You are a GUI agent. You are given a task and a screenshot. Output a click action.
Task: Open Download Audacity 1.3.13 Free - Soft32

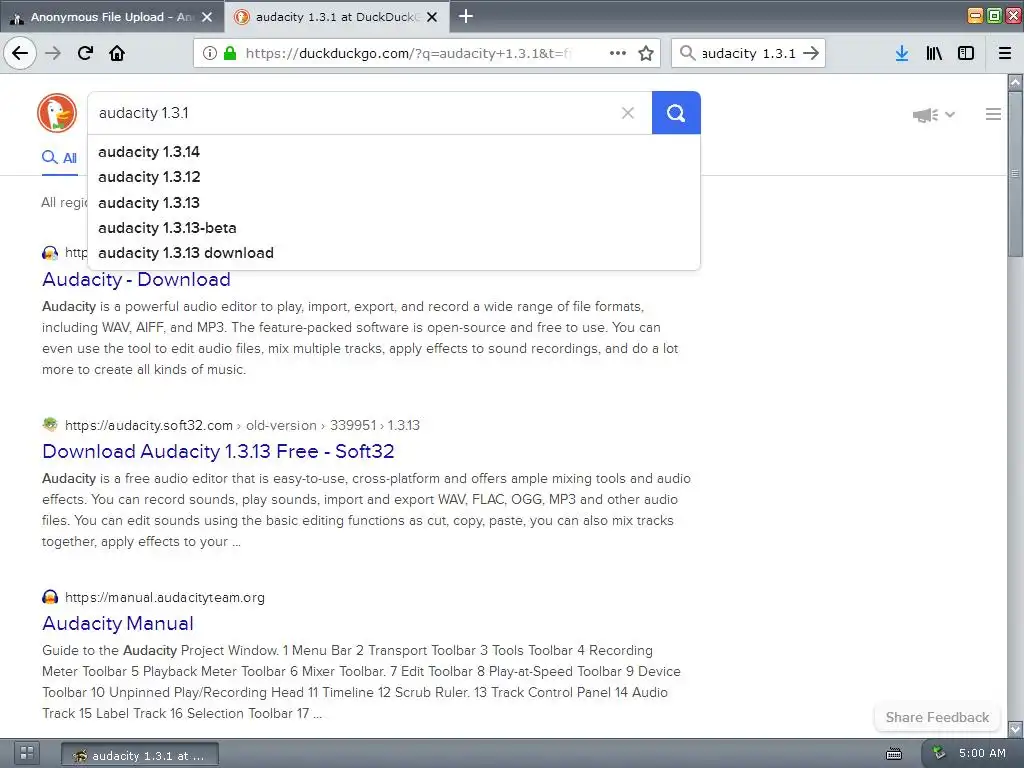218,451
